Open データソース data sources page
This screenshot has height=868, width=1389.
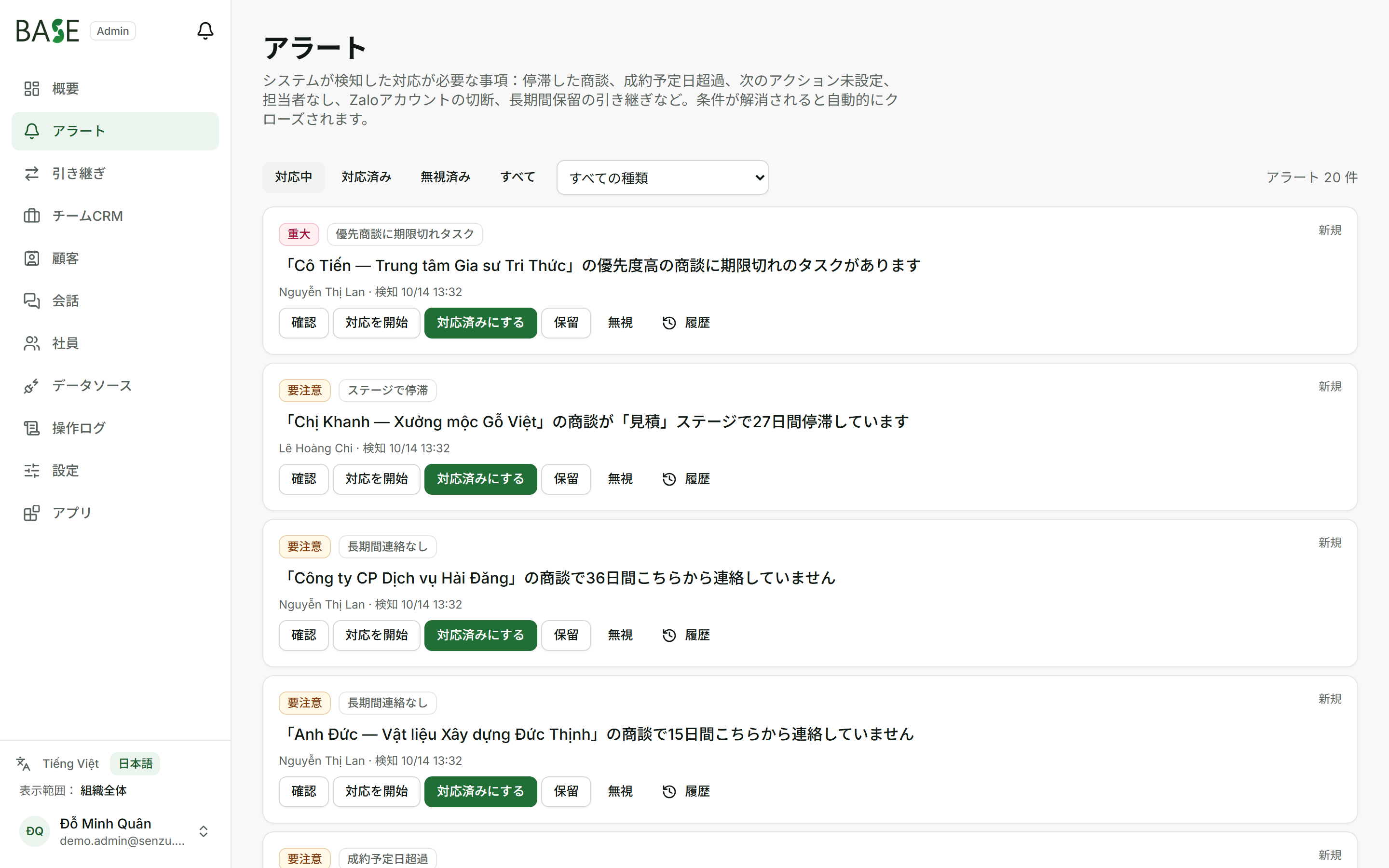pyautogui.click(x=115, y=386)
